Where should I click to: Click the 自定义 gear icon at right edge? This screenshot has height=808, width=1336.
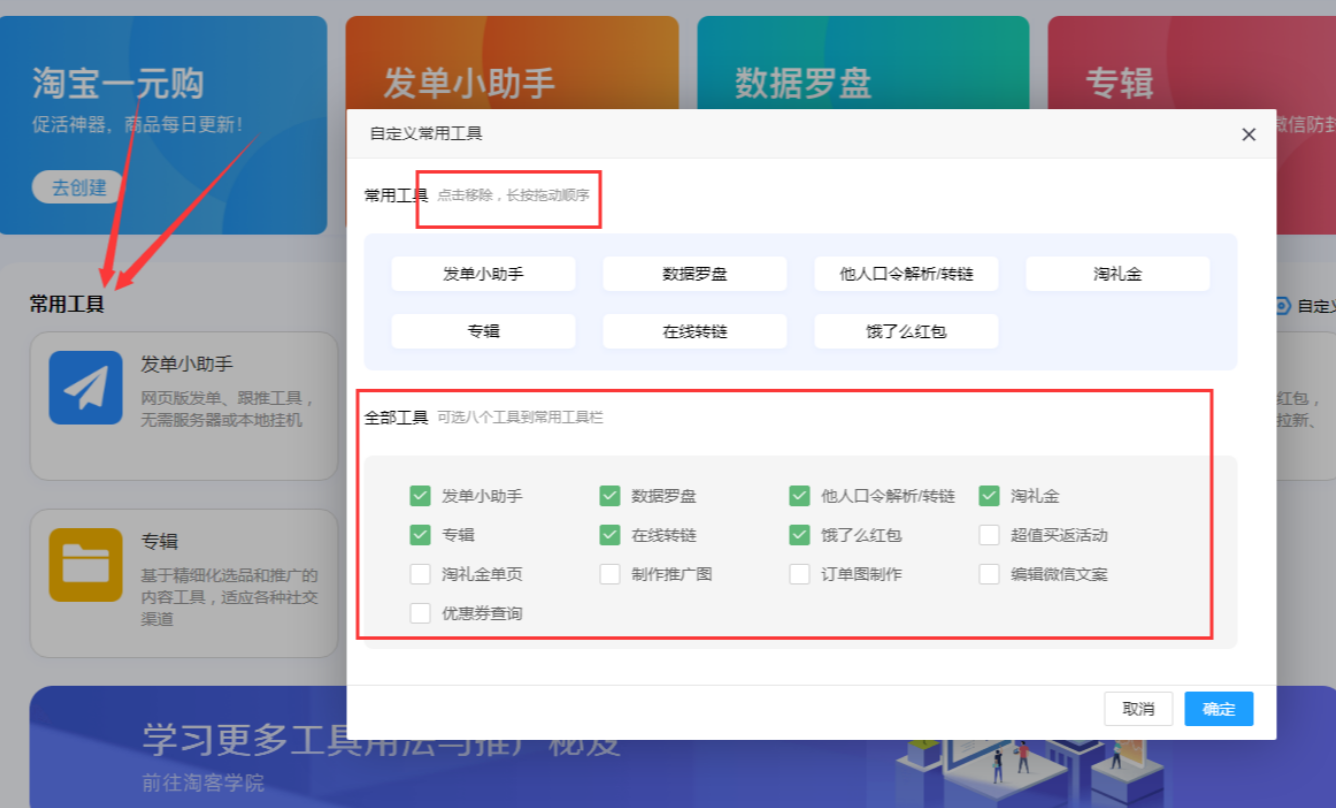pos(1283,306)
